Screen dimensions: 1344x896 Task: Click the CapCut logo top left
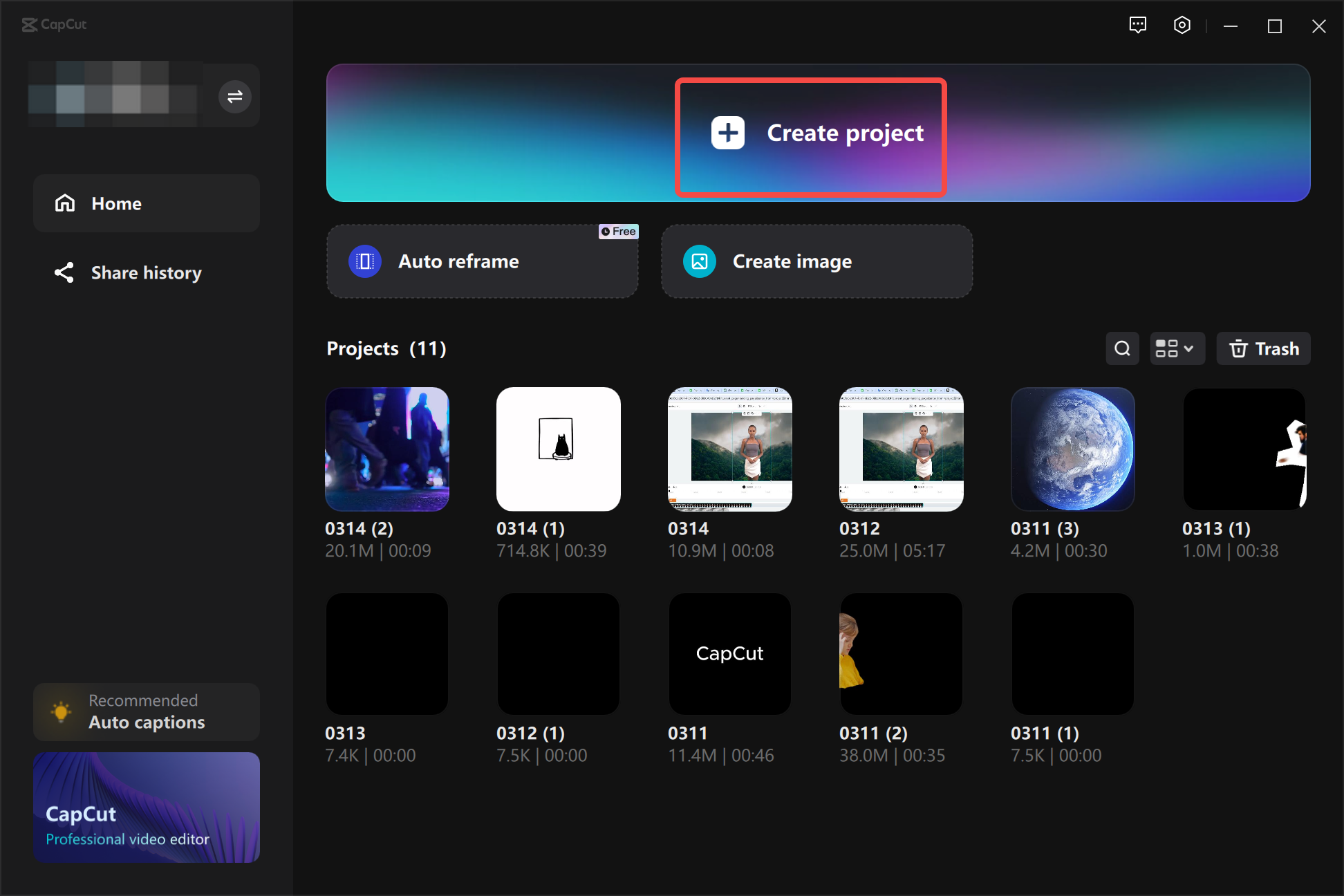click(54, 25)
